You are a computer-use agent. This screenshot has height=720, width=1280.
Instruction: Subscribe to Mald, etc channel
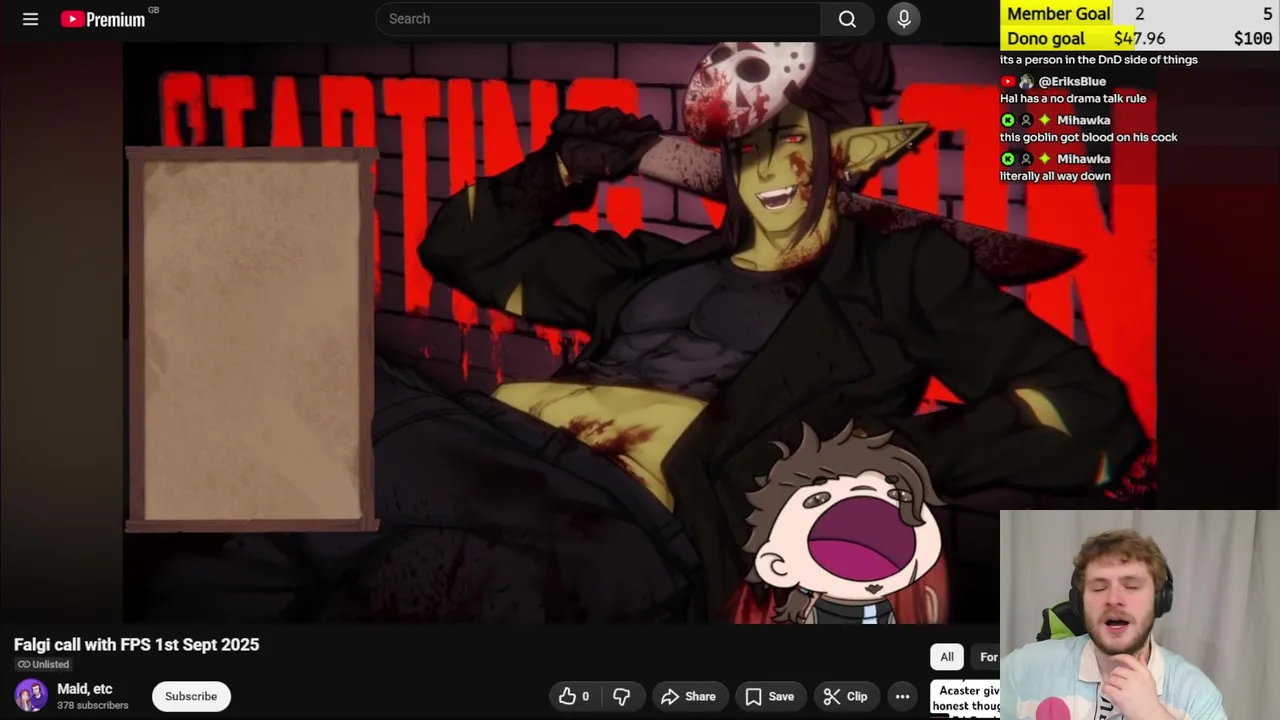(x=191, y=696)
